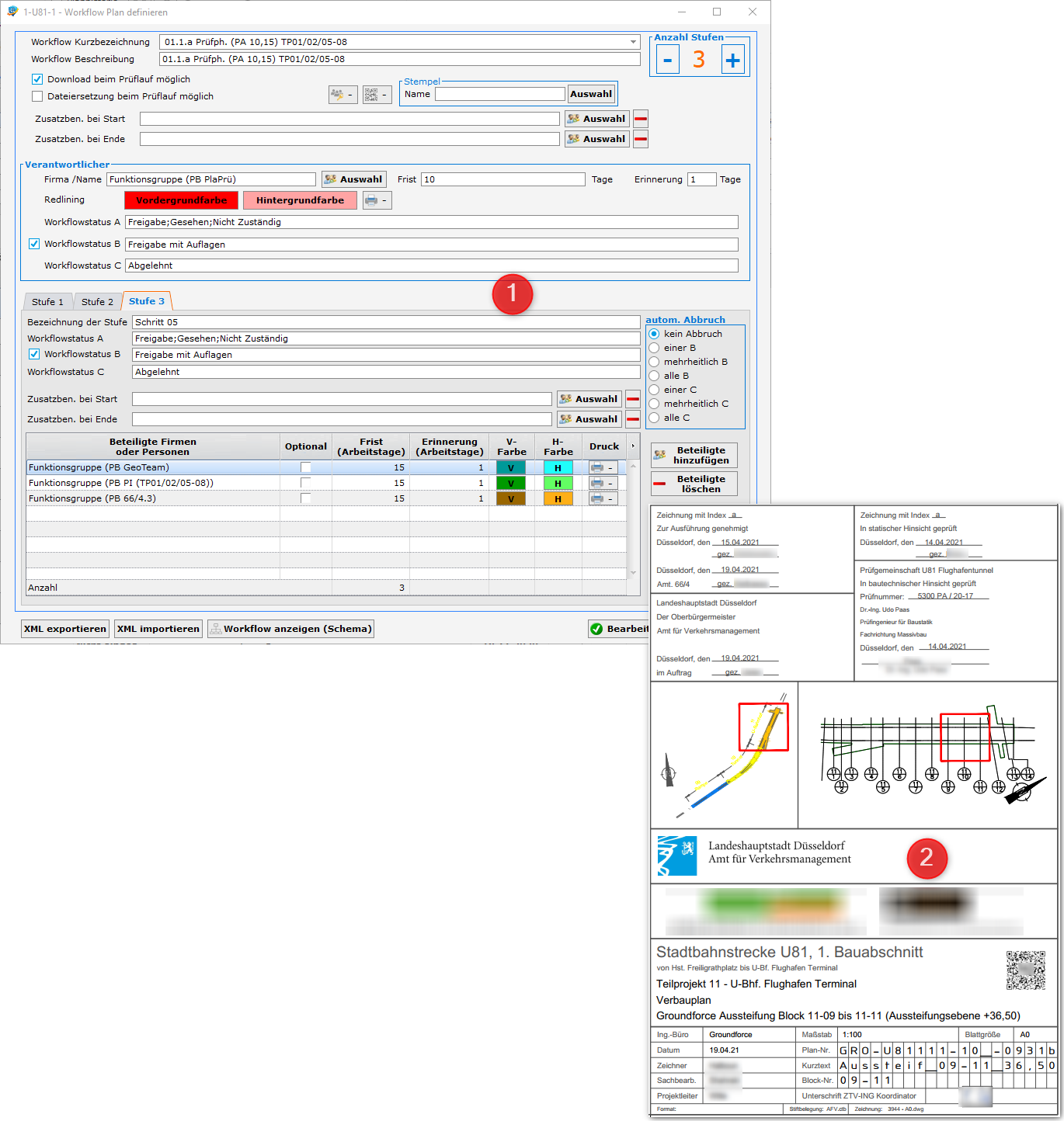Screen dimensions: 1064x1121
Task: Open the Stufe 2 tab
Action: 97,302
